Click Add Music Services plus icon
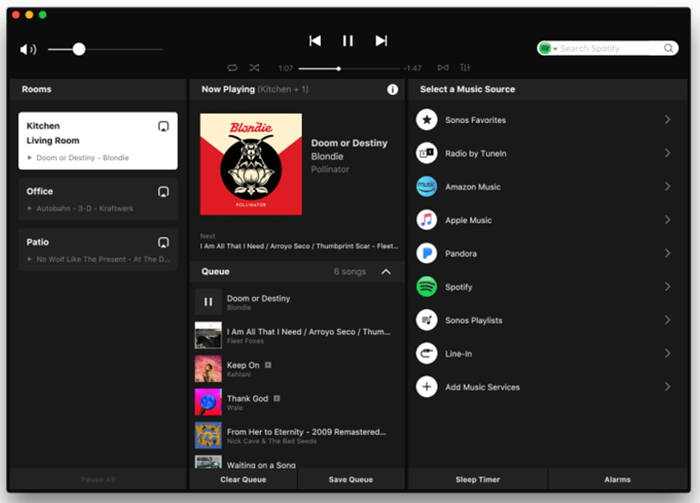 pos(427,387)
